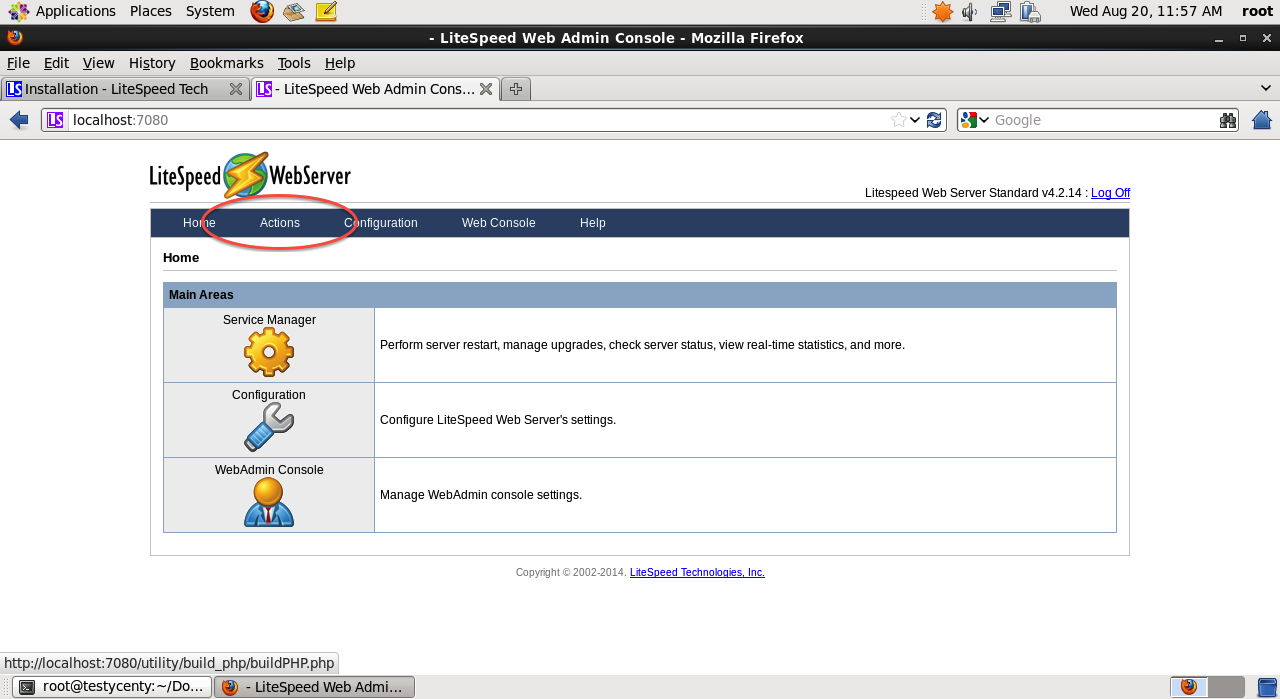
Task: Go to the Firefox home page
Action: pos(1262,120)
